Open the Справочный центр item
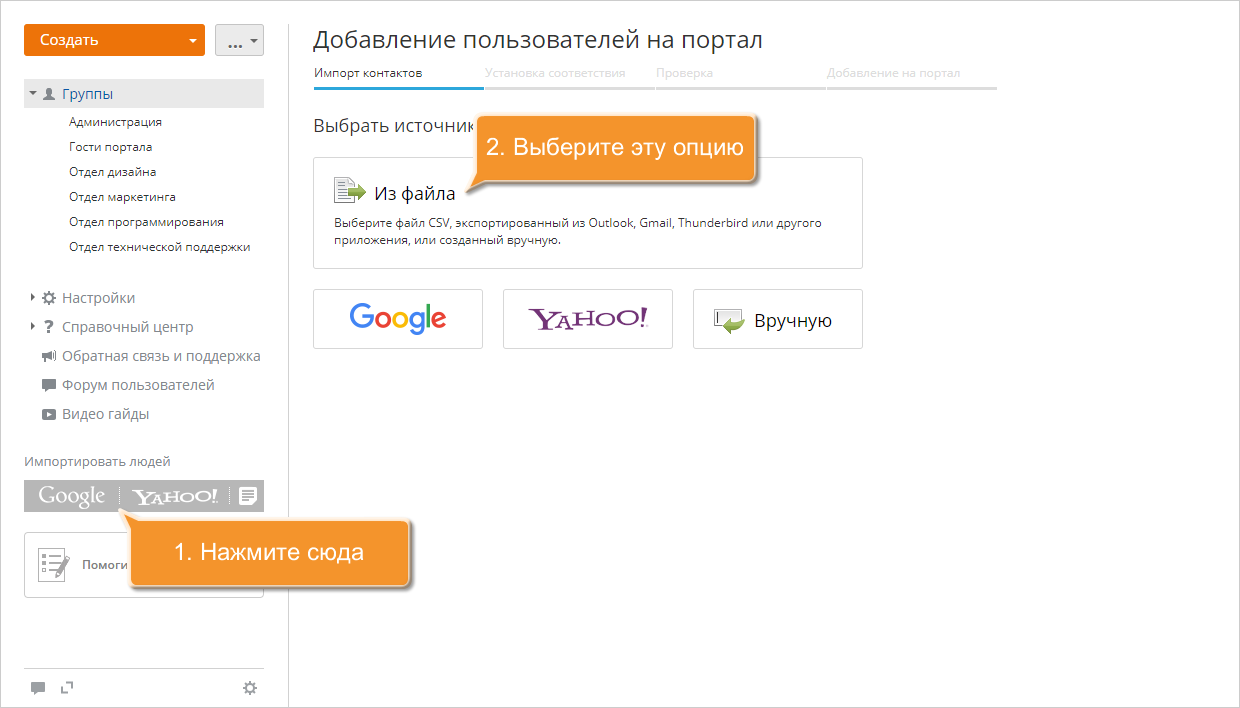This screenshot has width=1240, height=708. [128, 327]
